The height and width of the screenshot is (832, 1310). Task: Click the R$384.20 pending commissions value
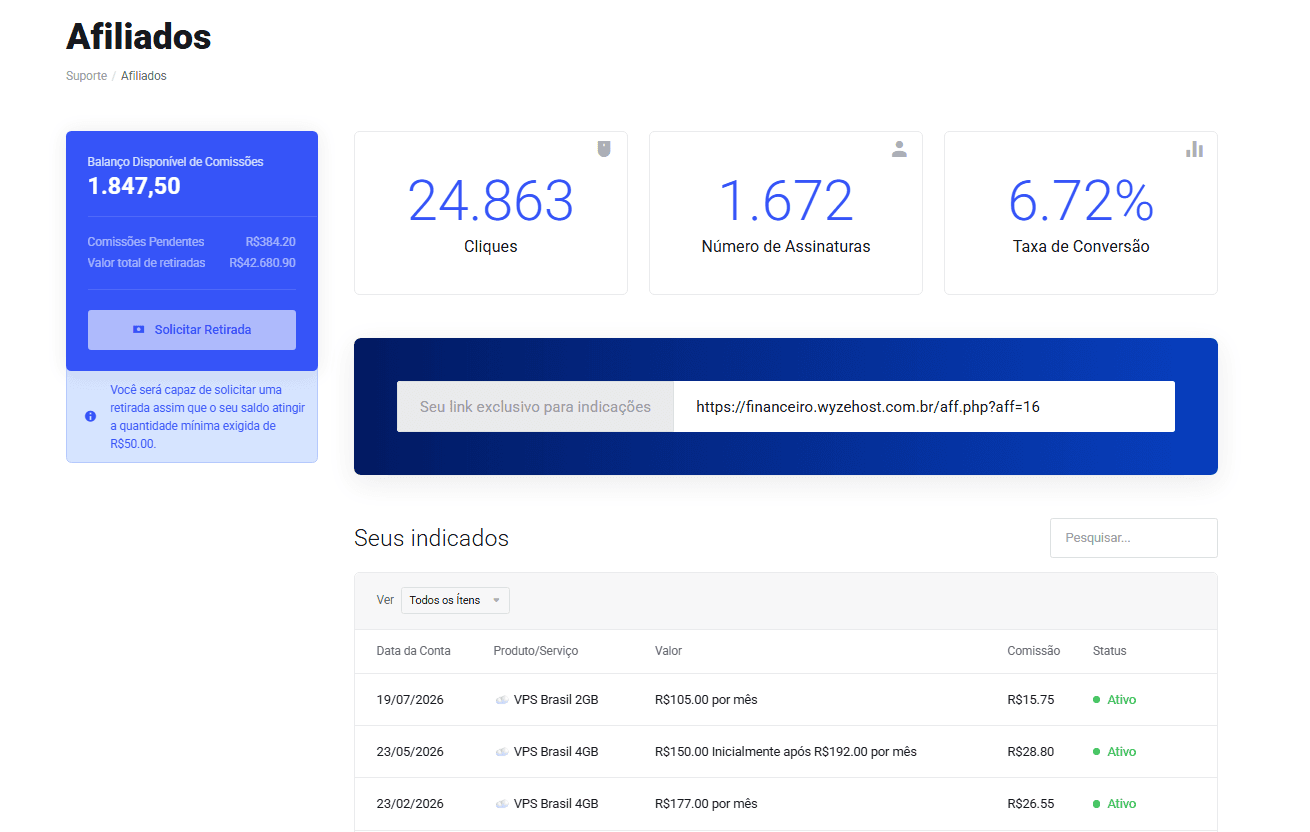tap(270, 242)
